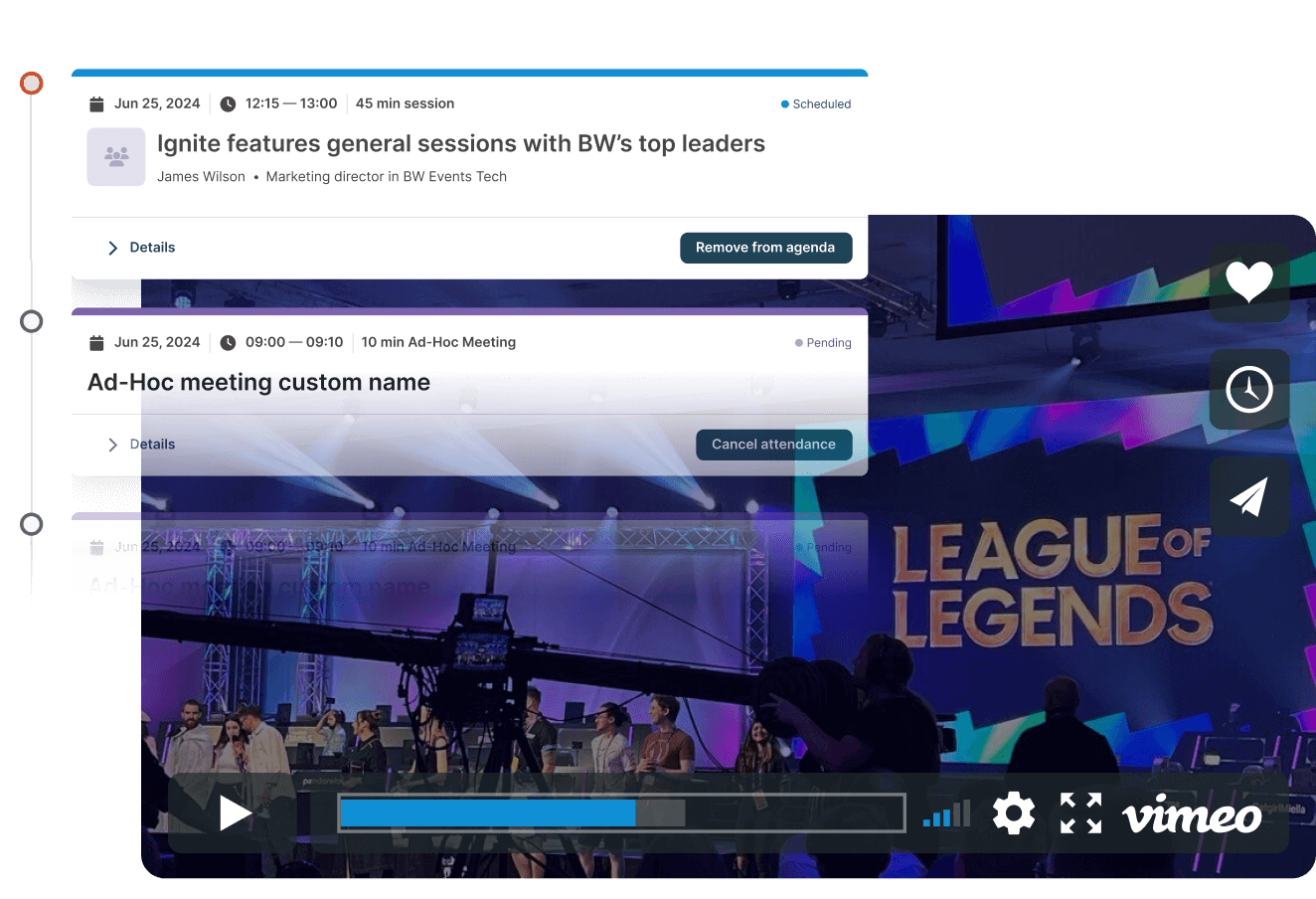Image resolution: width=1316 pixels, height=899 pixels.
Task: Click the calendar icon in the Pending Ad-Hoc card
Action: 96,342
